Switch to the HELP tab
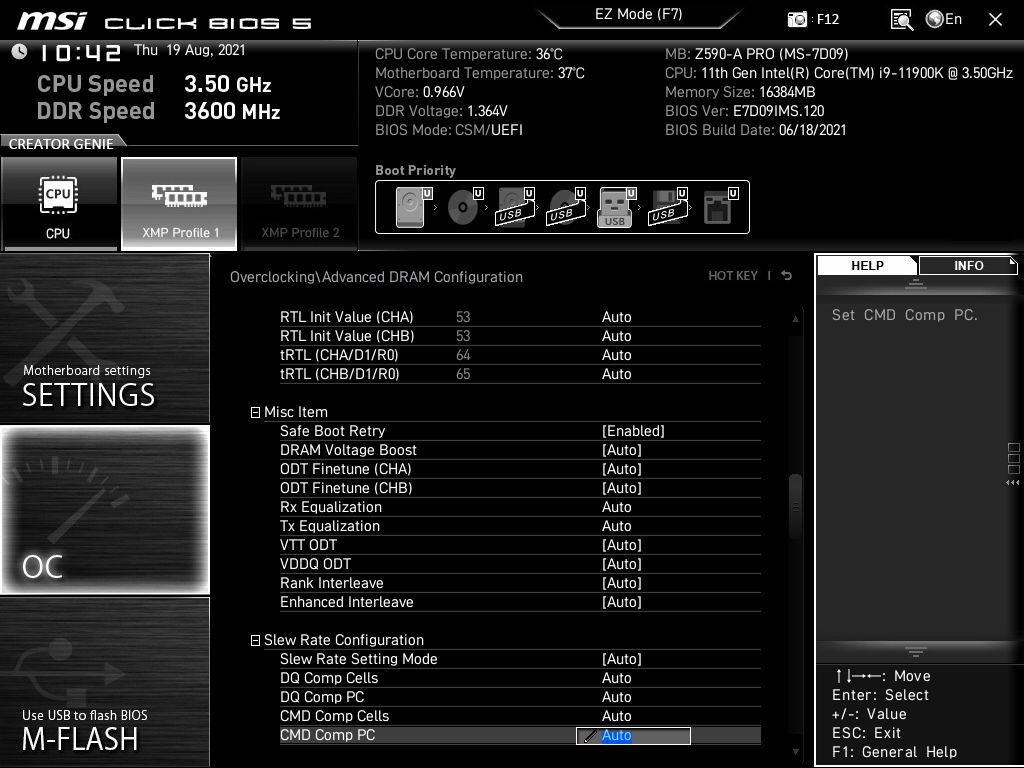1024x768 pixels. [x=867, y=265]
